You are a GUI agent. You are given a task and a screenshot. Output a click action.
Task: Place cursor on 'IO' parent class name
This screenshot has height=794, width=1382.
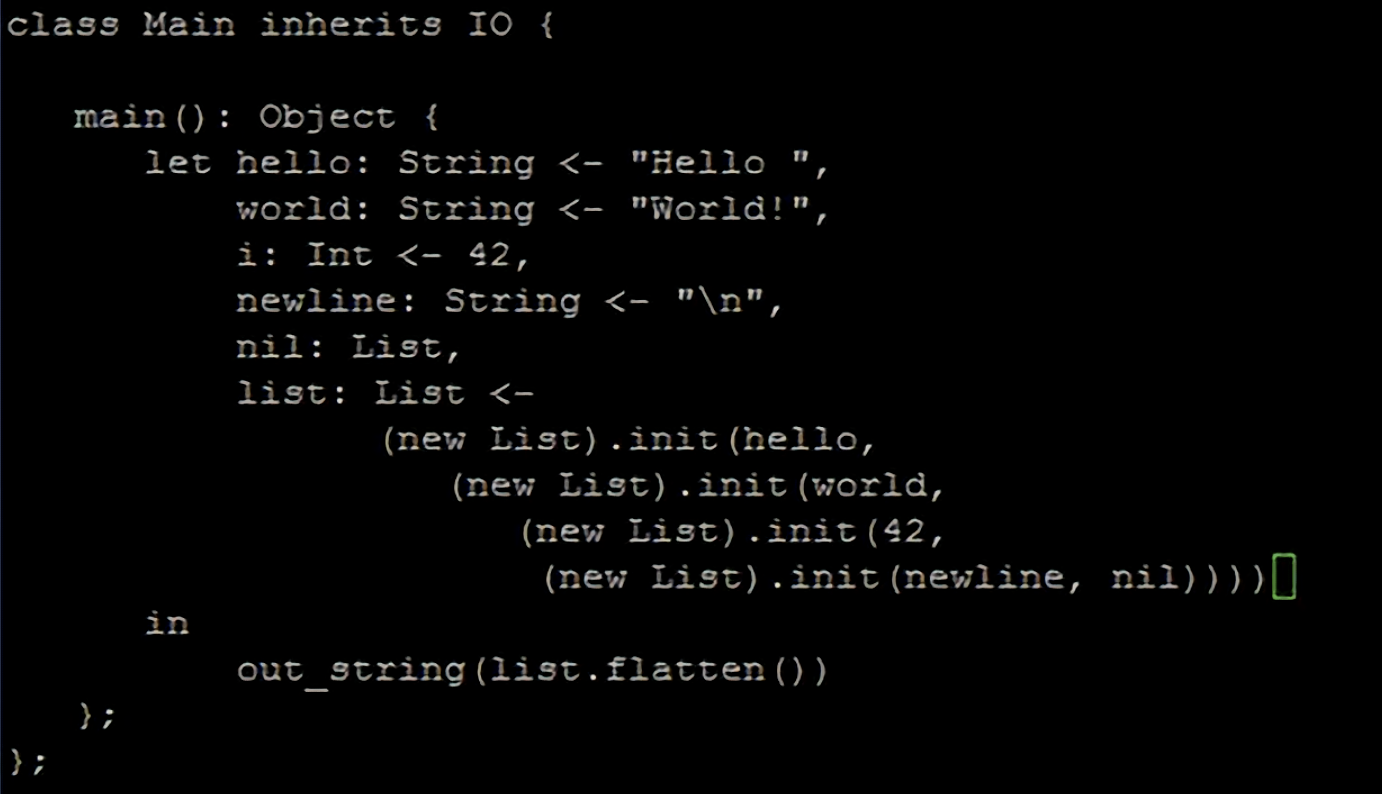pos(491,25)
